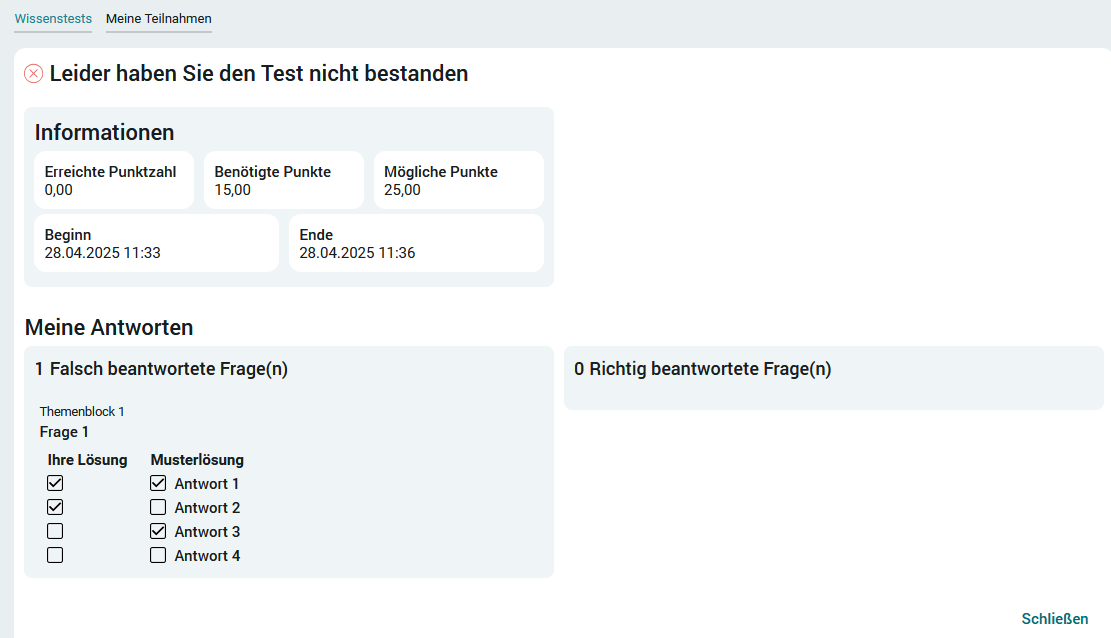Toggle Musterlösung checkbox for Antwort 1
Screen dimensions: 1111x638
click(158, 483)
